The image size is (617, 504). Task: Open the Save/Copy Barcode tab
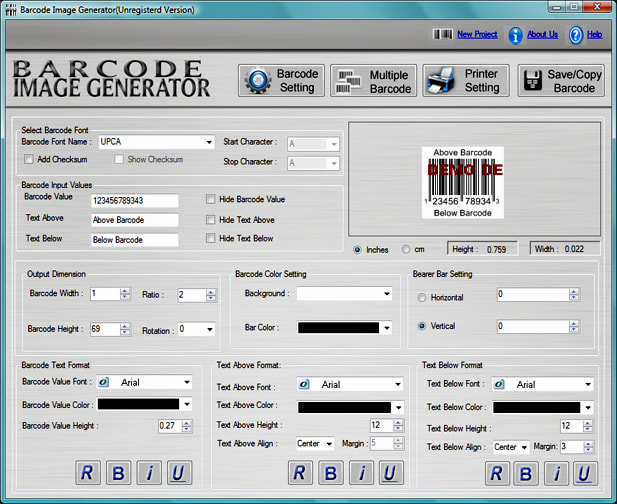[x=561, y=81]
